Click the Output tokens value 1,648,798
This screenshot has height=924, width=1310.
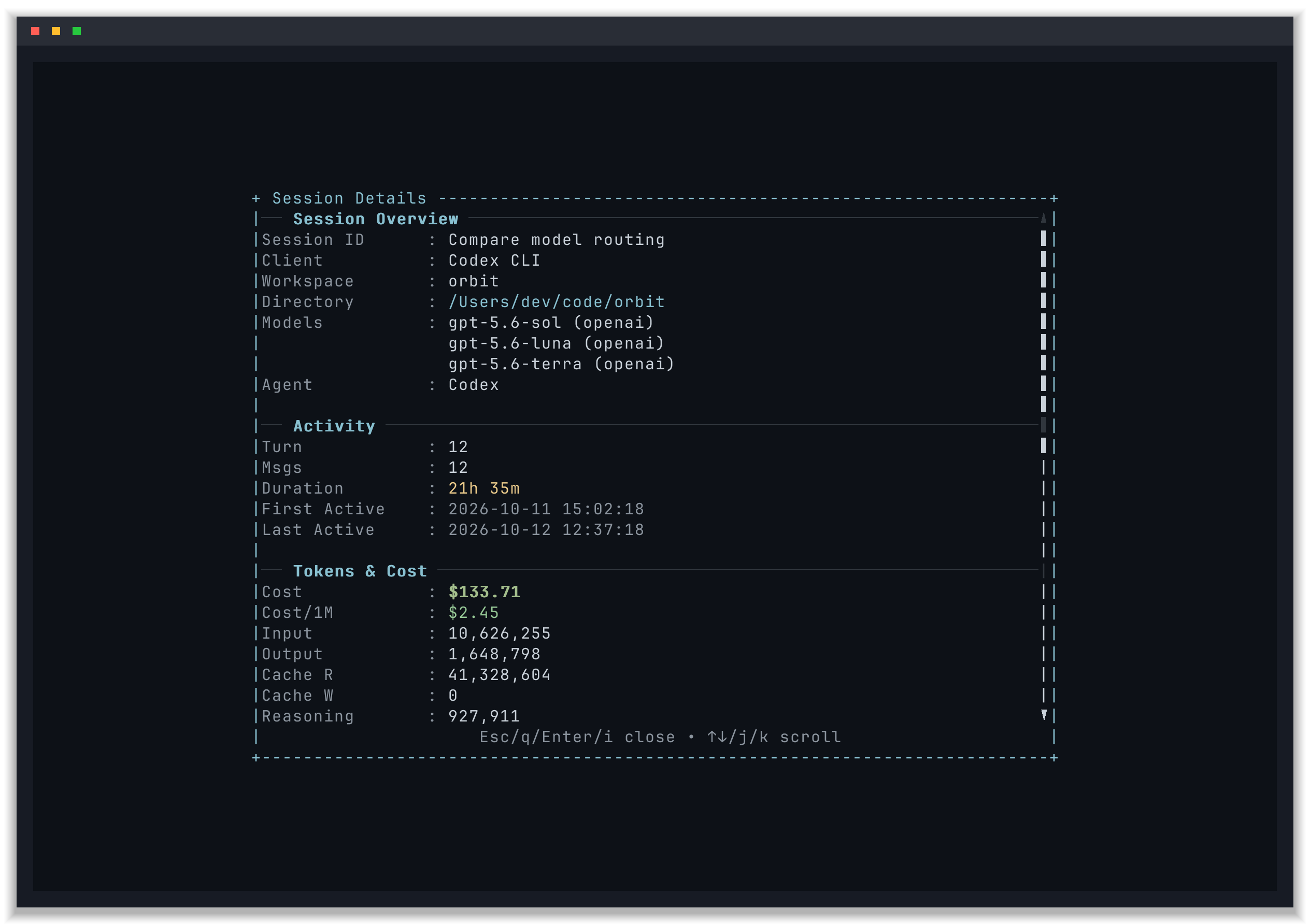[494, 654]
